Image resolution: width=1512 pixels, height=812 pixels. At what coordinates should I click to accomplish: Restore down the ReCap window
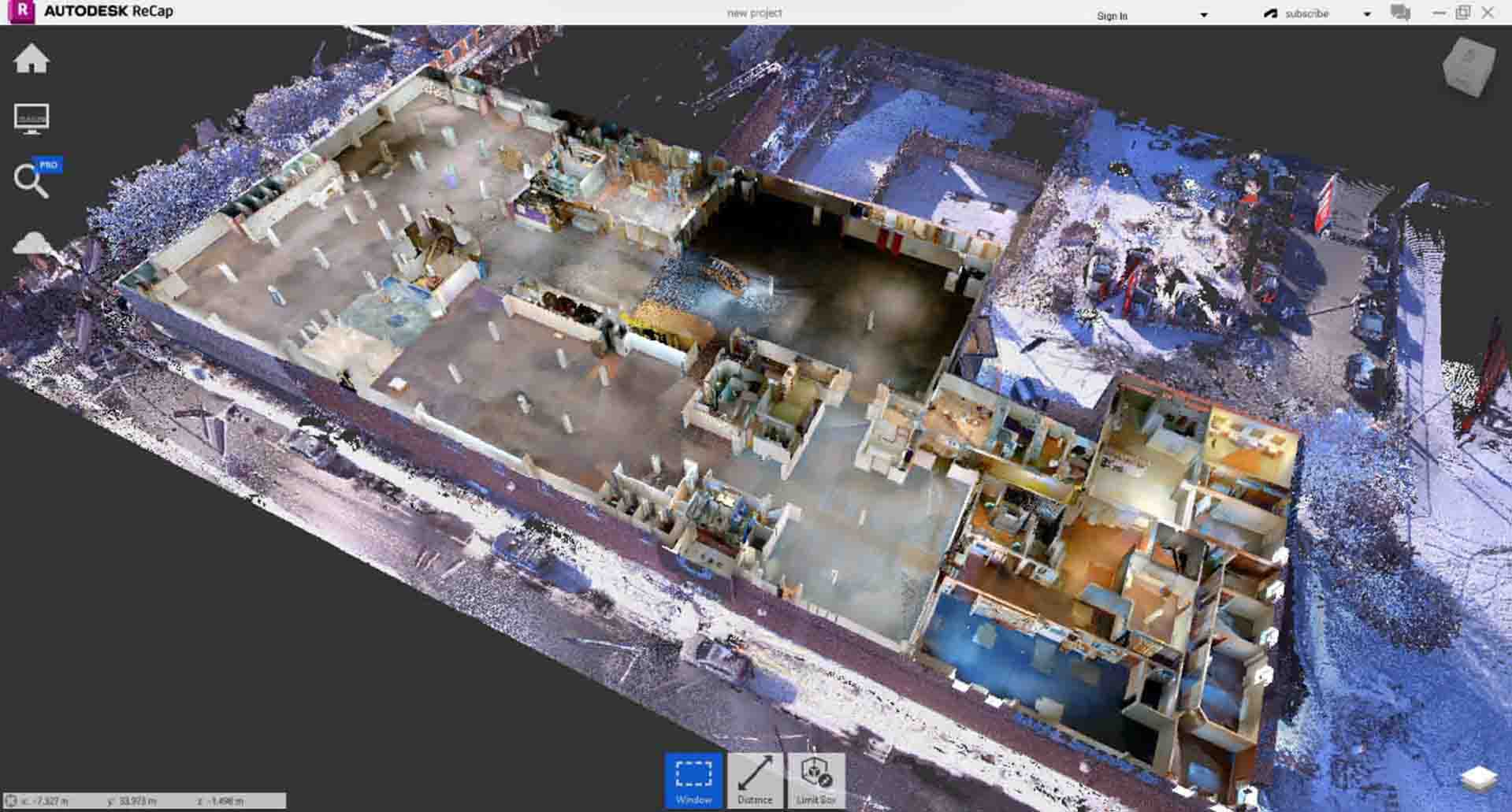pos(1463,13)
